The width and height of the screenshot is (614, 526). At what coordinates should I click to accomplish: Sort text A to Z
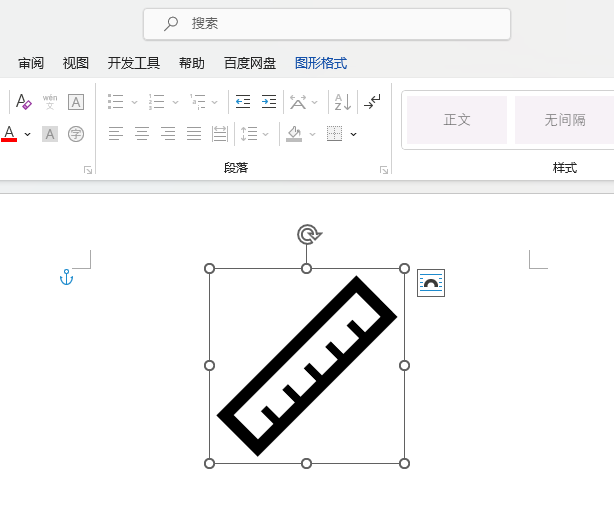(x=343, y=102)
